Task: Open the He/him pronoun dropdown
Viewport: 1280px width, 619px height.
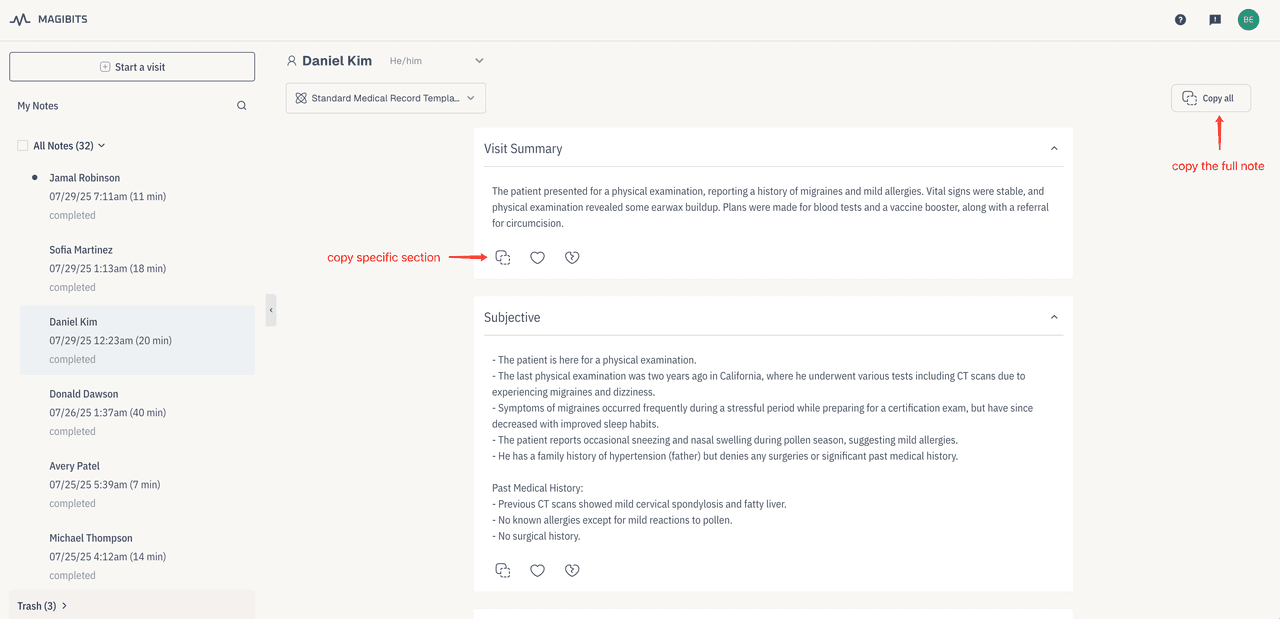Action: pyautogui.click(x=479, y=61)
